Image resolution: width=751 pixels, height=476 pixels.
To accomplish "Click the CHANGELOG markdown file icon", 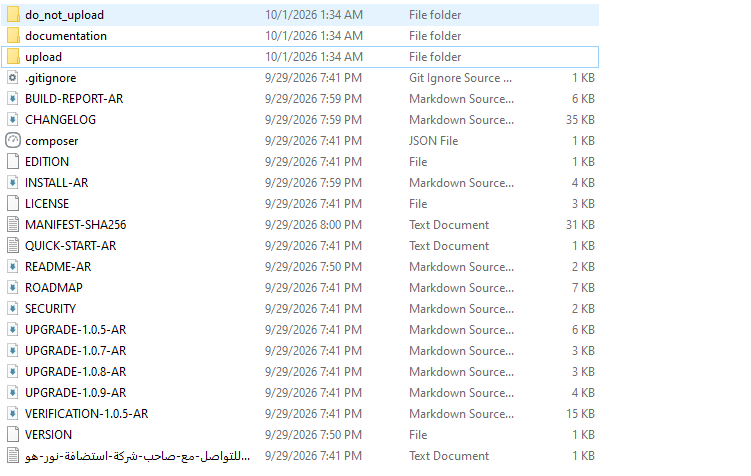I will tap(13, 120).
